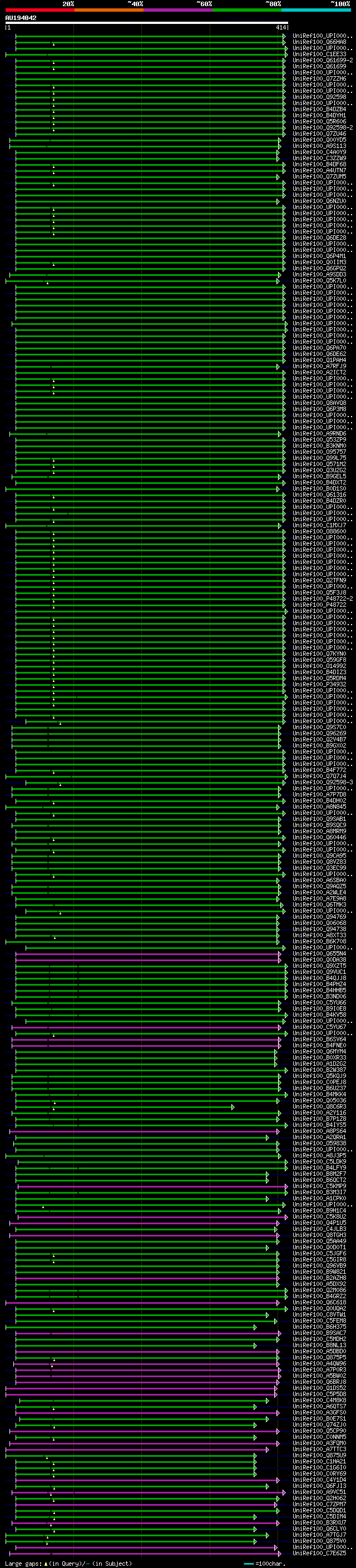Screen dimensions: 356x1568
Task: Click the AU194042 query name
Action: [x=21, y=18]
